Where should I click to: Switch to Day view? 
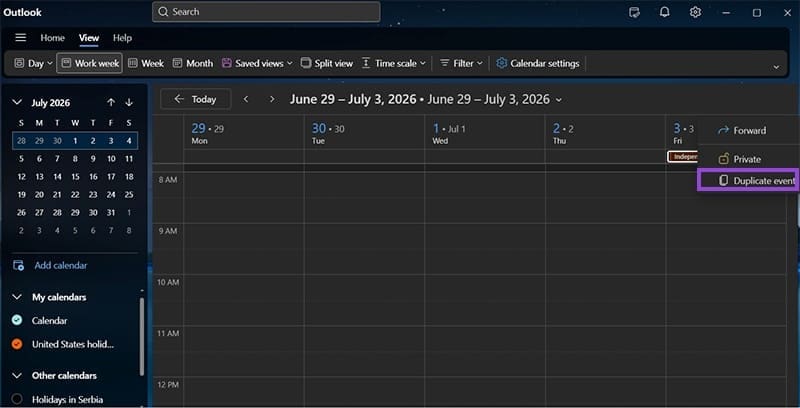tap(30, 63)
